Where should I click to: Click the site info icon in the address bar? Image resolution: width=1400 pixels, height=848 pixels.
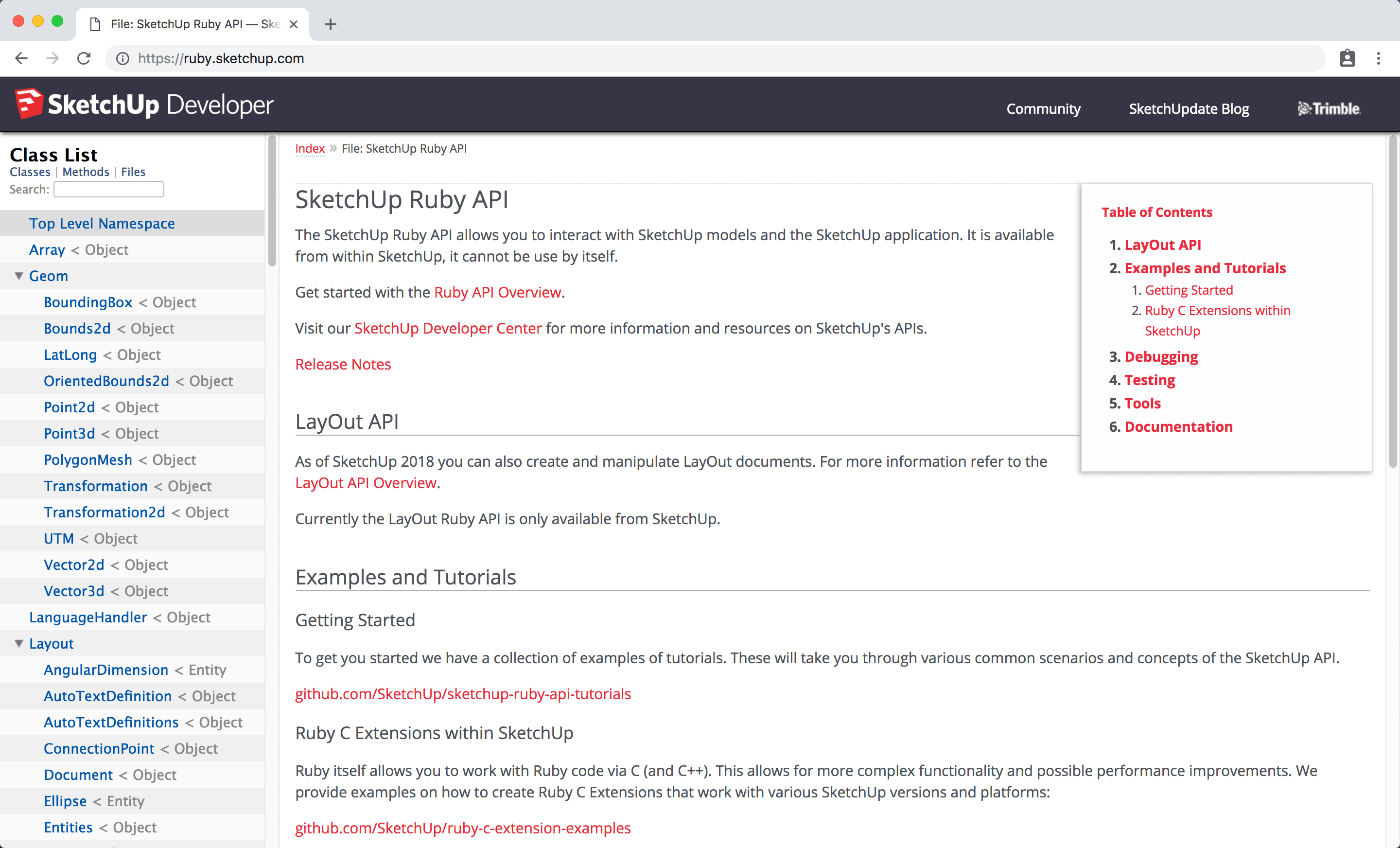click(122, 58)
